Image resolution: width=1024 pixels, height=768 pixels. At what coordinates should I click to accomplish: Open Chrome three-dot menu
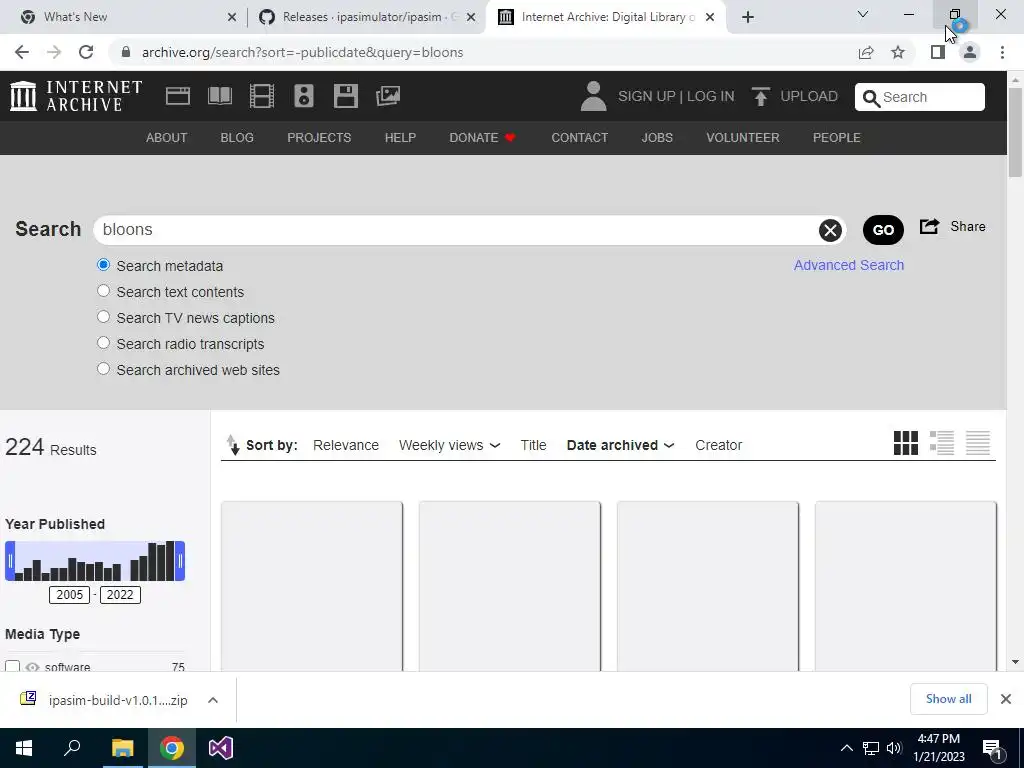point(1002,52)
